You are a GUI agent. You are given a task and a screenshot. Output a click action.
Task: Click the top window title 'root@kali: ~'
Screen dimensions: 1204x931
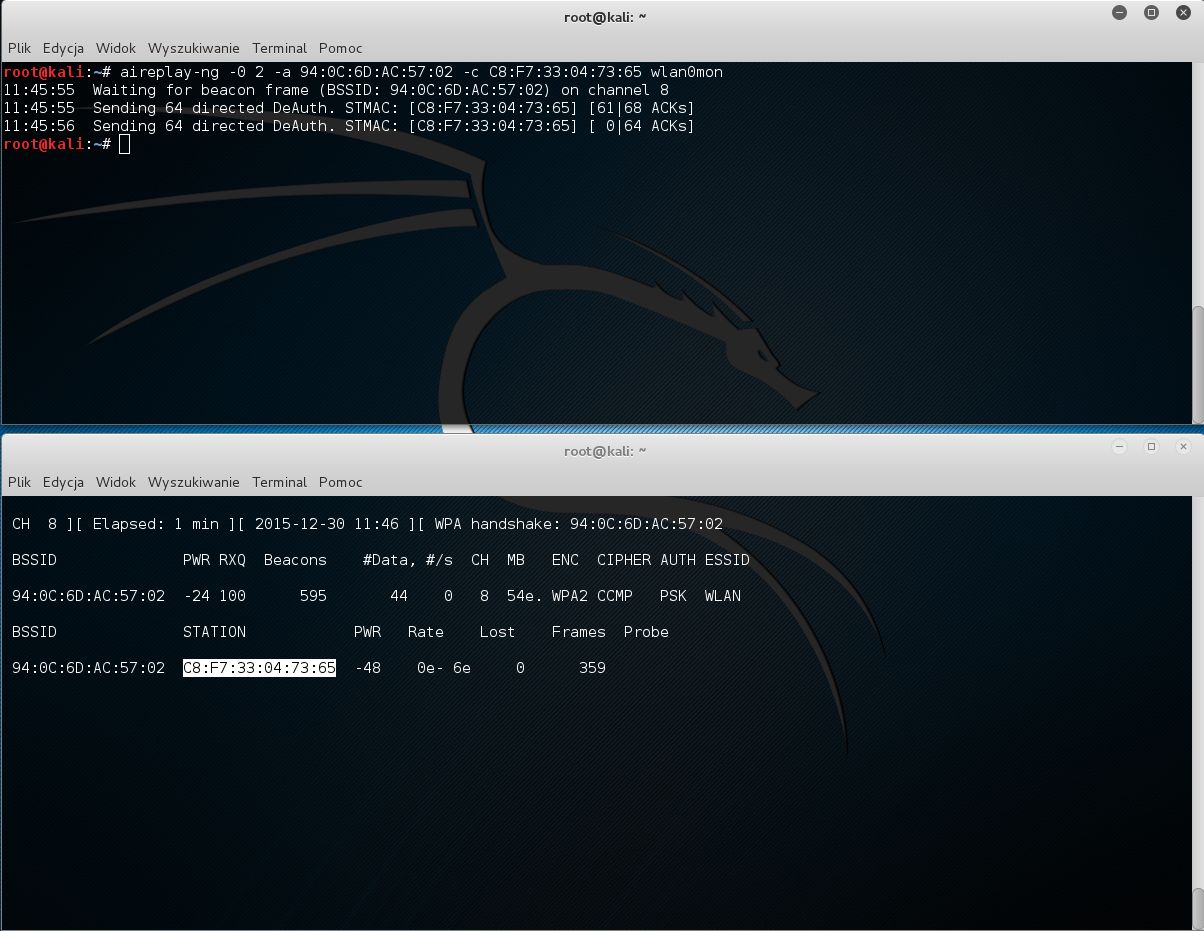(x=604, y=17)
